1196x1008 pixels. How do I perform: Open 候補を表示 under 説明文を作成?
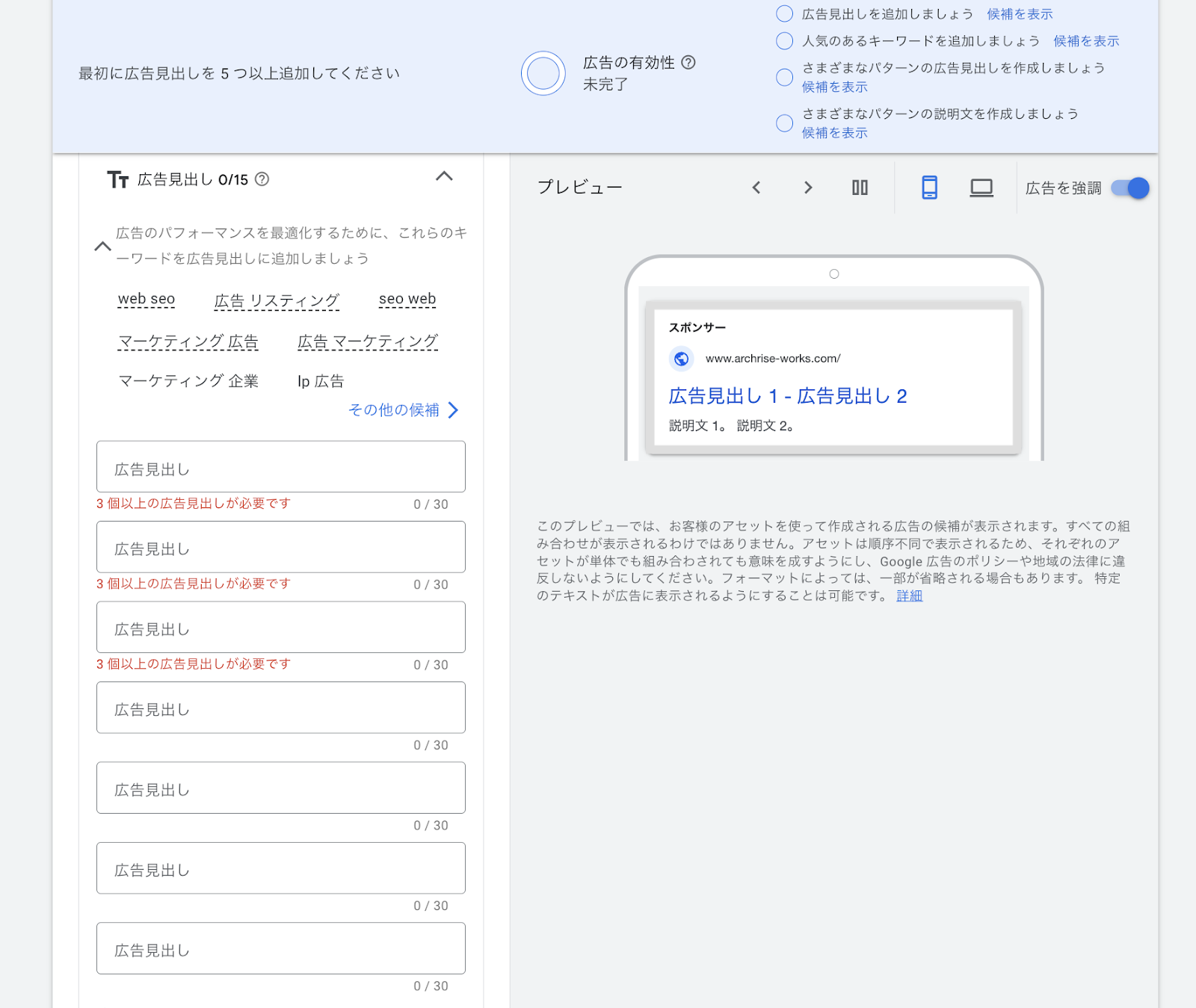[835, 132]
